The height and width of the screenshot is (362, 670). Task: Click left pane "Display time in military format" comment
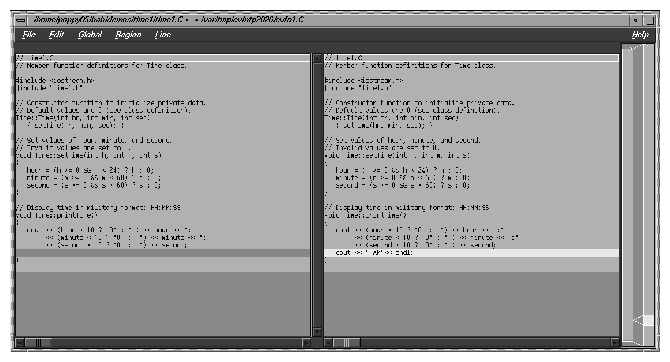(x=98, y=208)
